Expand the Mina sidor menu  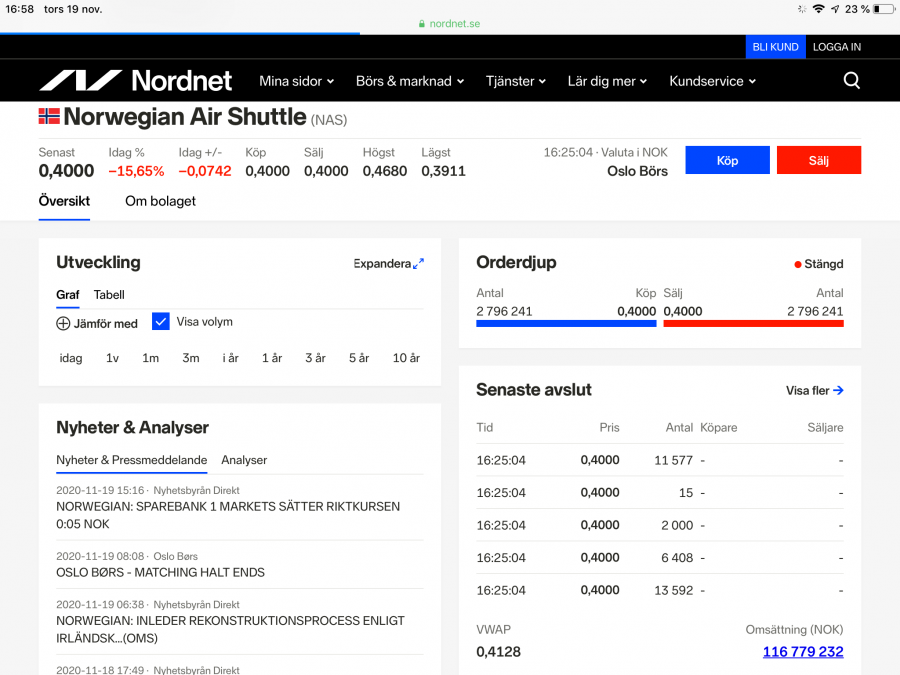click(296, 81)
